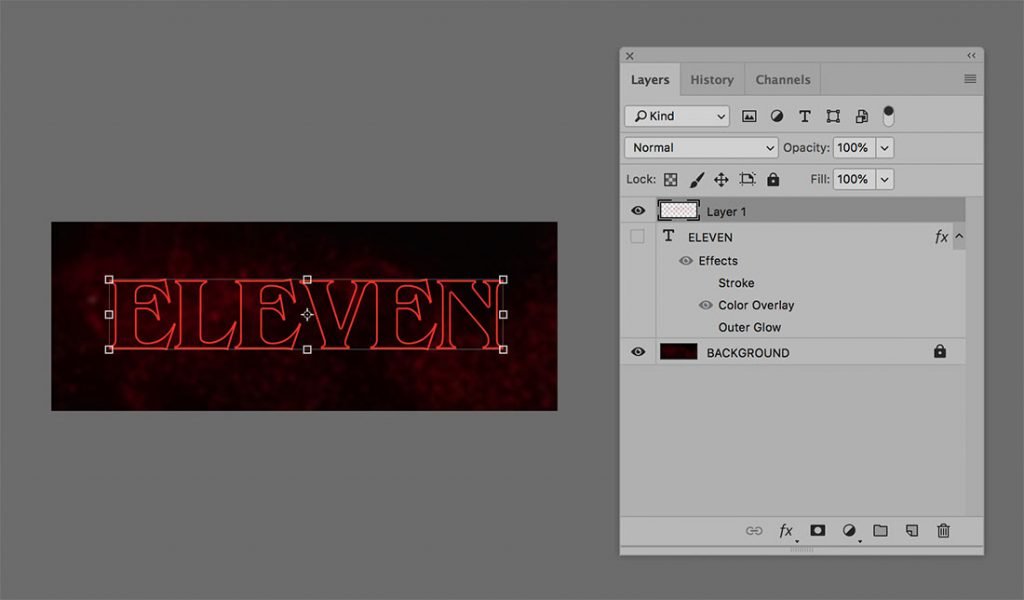
Task: Click the Outer Glow effect entry
Action: click(x=749, y=327)
